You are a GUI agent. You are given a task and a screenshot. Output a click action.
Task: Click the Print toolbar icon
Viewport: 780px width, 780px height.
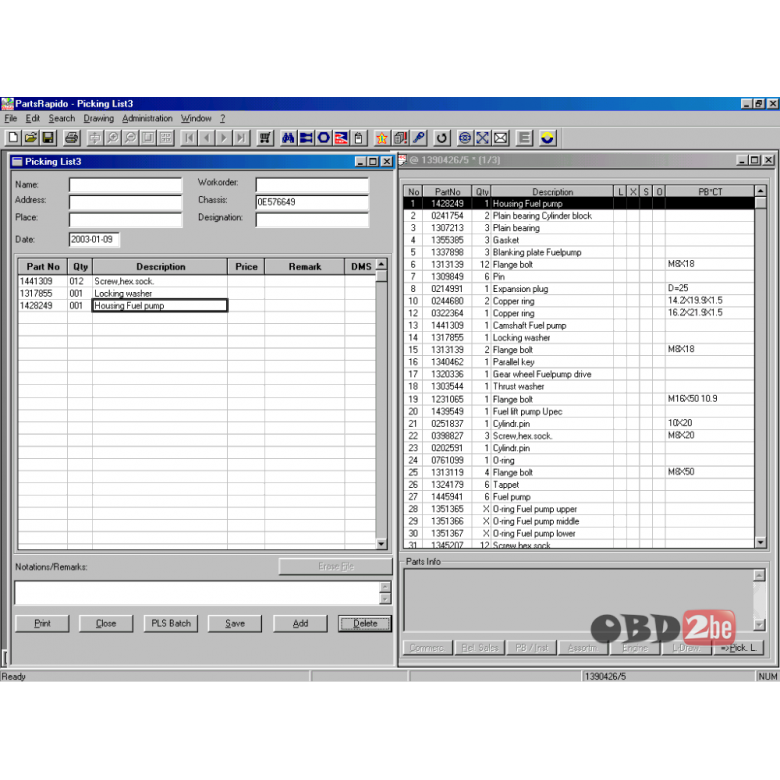72,138
